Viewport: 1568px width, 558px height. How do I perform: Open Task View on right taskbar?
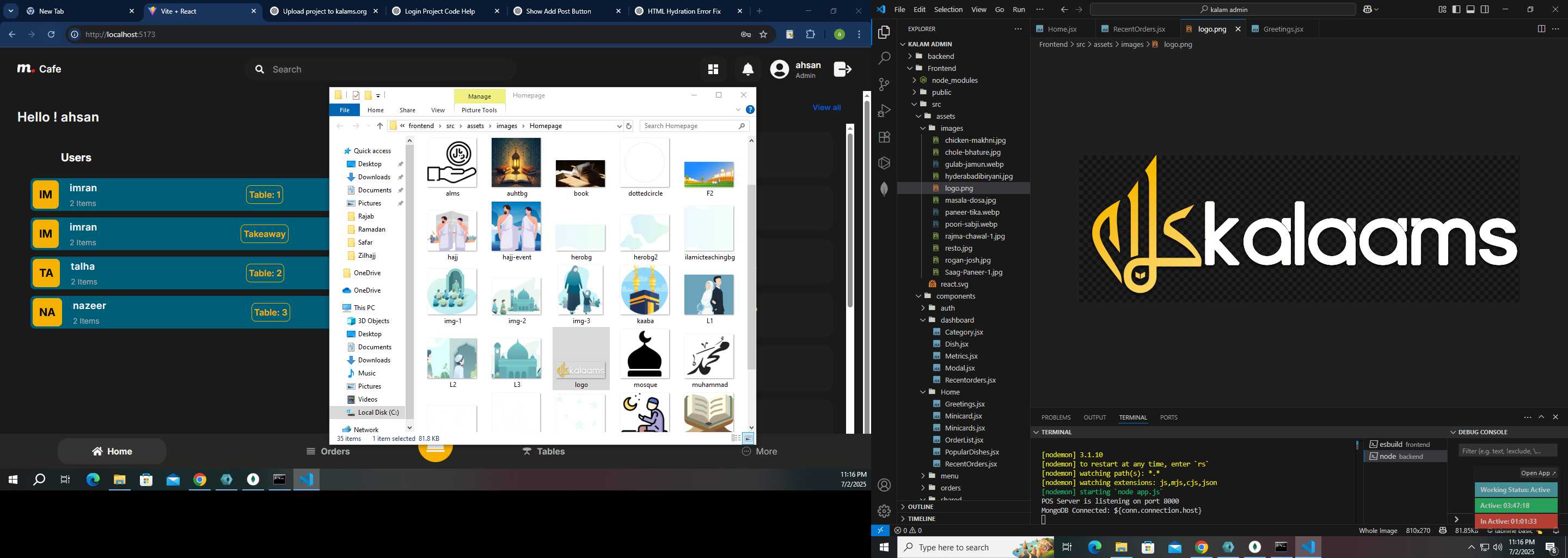tap(1067, 547)
